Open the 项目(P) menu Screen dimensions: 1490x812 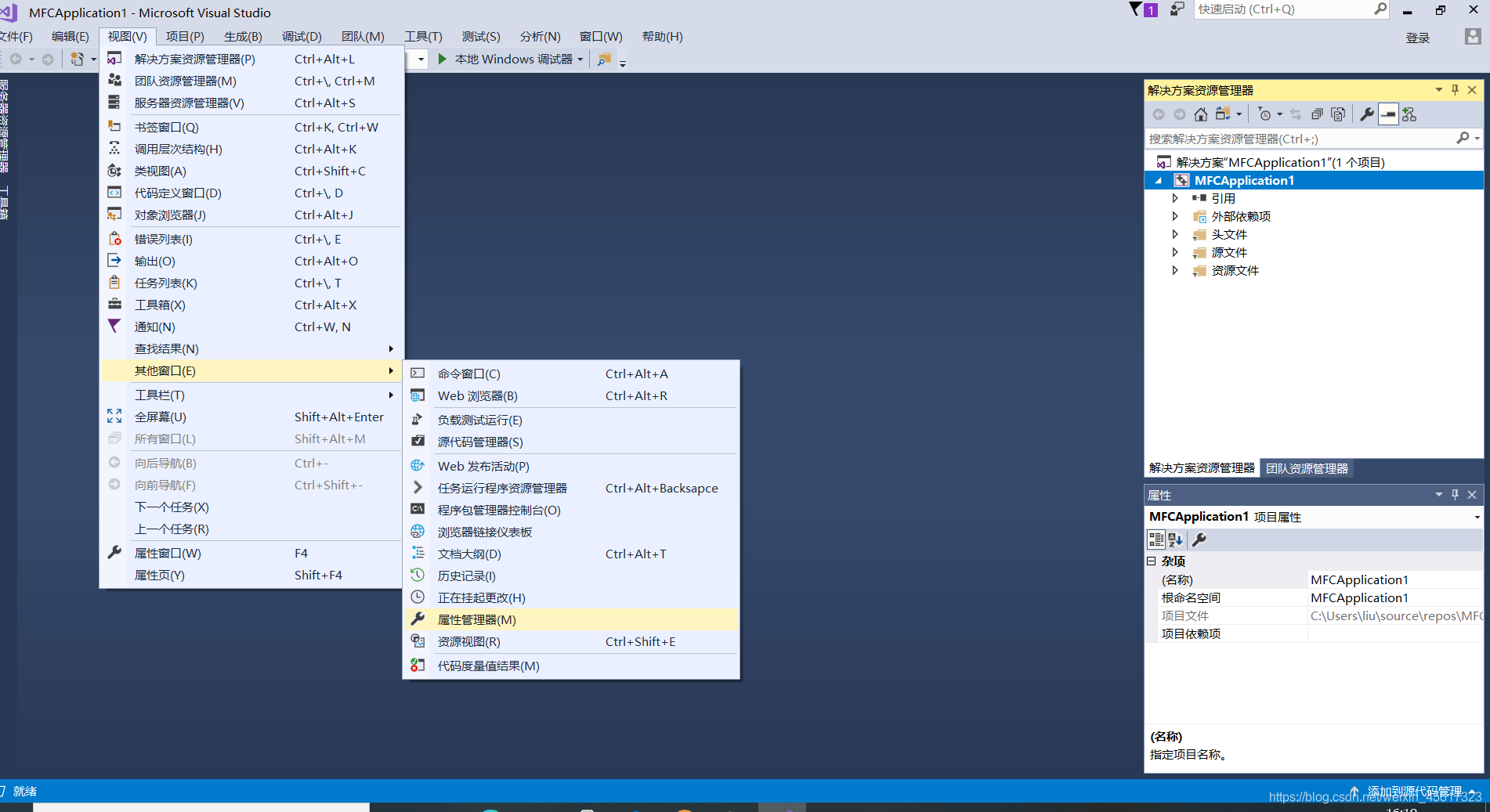pyautogui.click(x=185, y=37)
